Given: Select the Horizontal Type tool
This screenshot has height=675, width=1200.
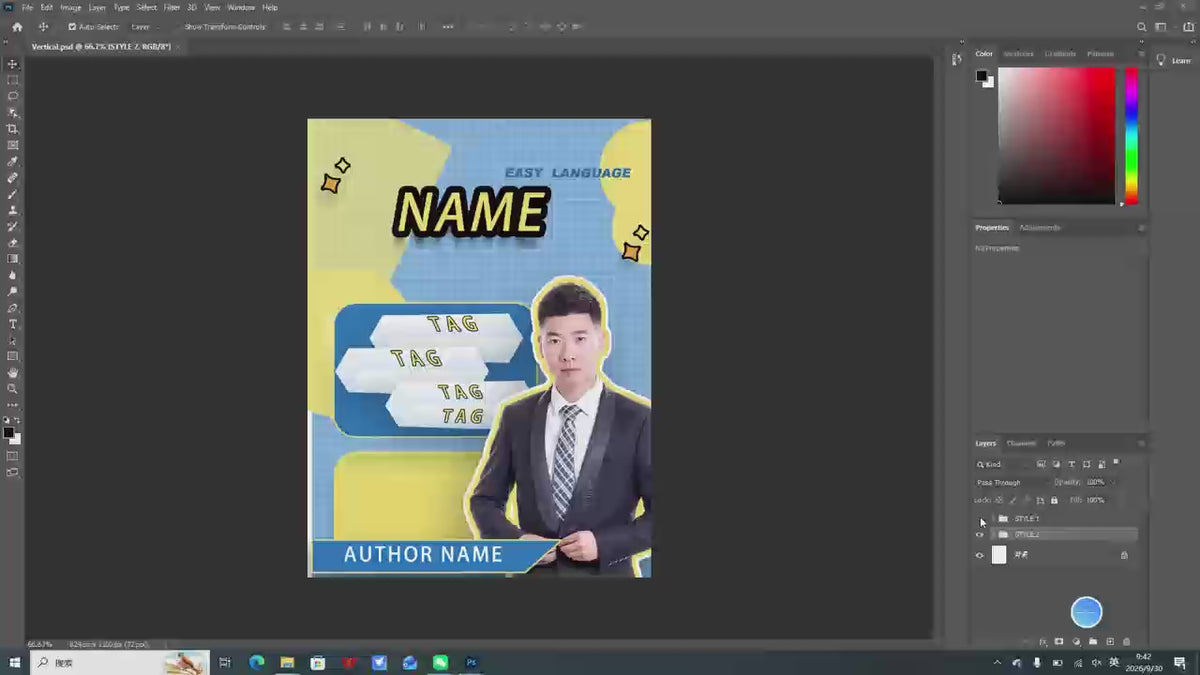Looking at the screenshot, I should tap(12, 324).
